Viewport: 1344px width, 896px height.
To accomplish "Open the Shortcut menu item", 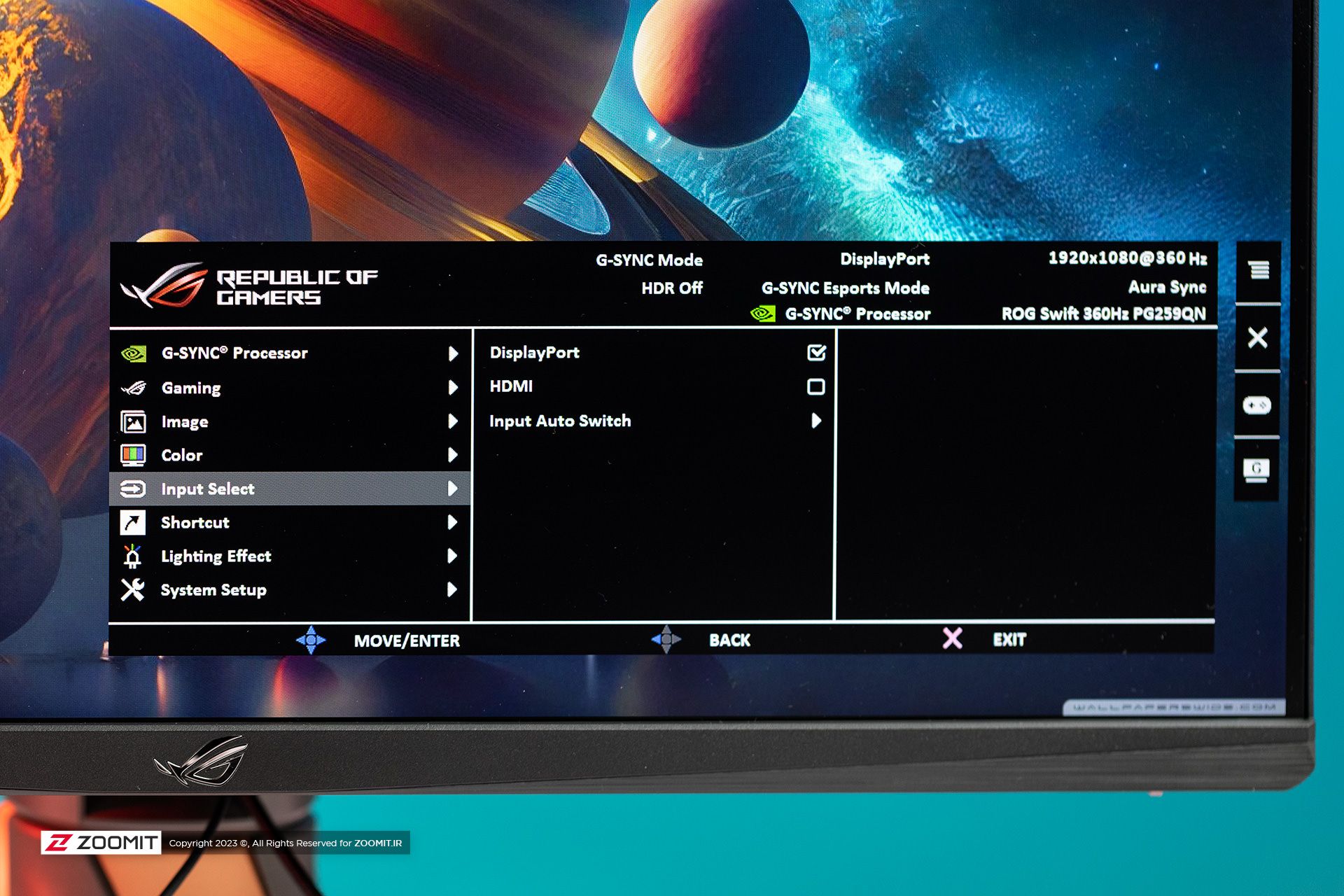I will (x=290, y=522).
